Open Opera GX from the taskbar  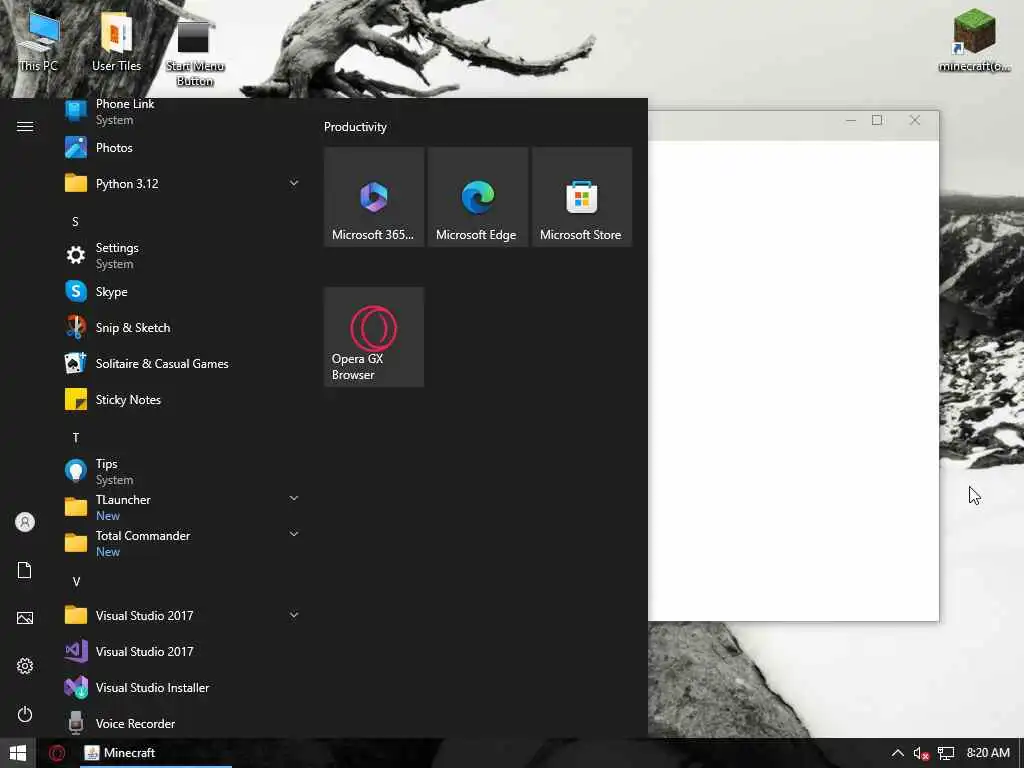tap(57, 753)
